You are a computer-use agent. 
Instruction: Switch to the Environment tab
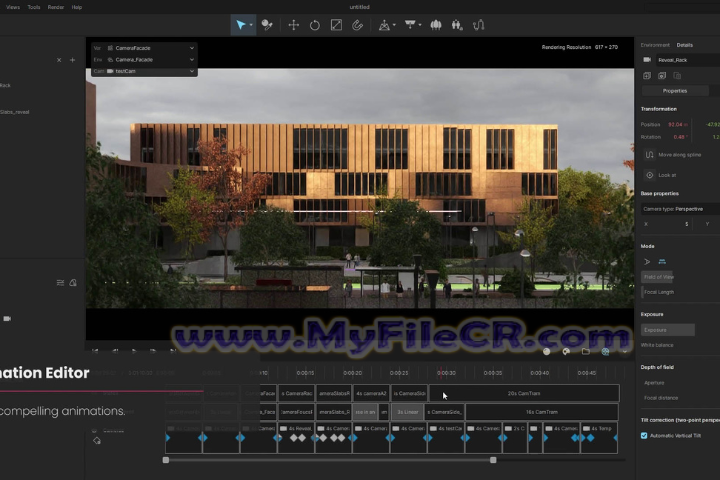point(655,45)
